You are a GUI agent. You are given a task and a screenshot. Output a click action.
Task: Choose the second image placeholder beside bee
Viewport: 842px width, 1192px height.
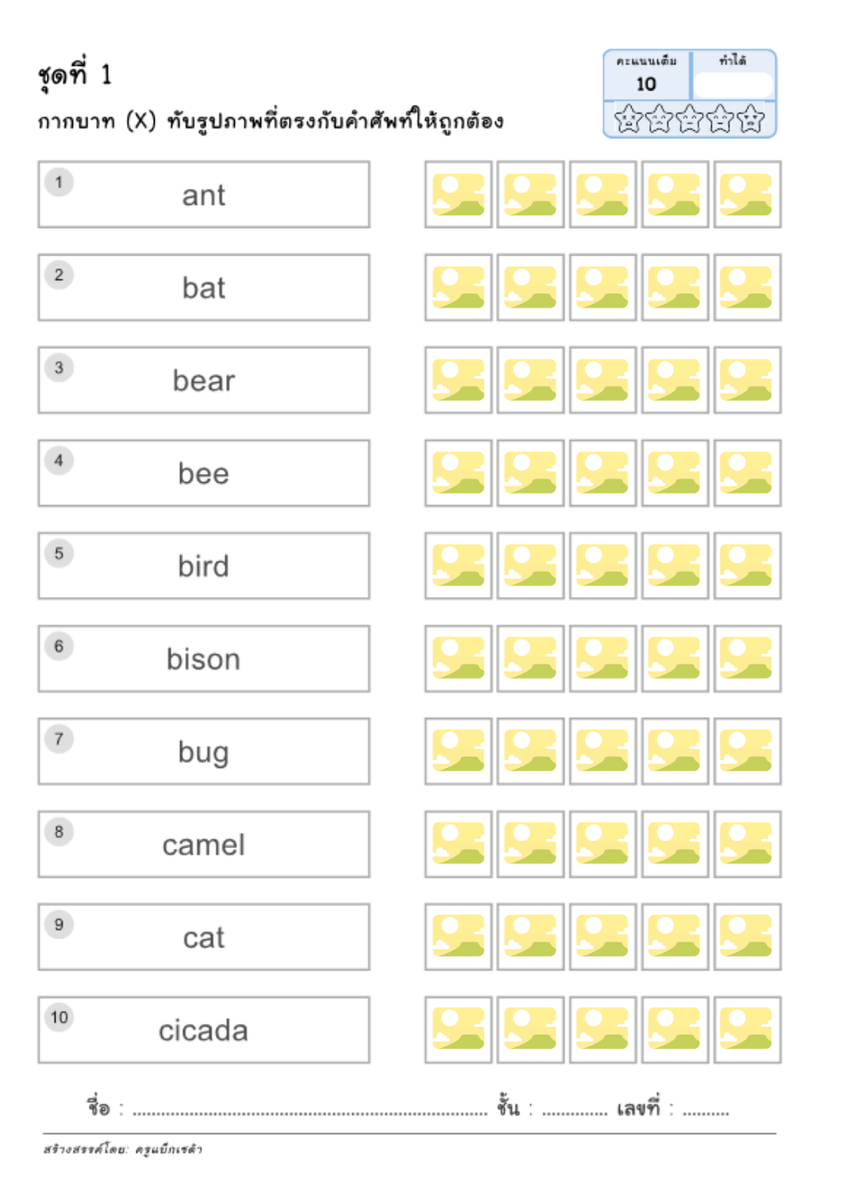tap(530, 473)
